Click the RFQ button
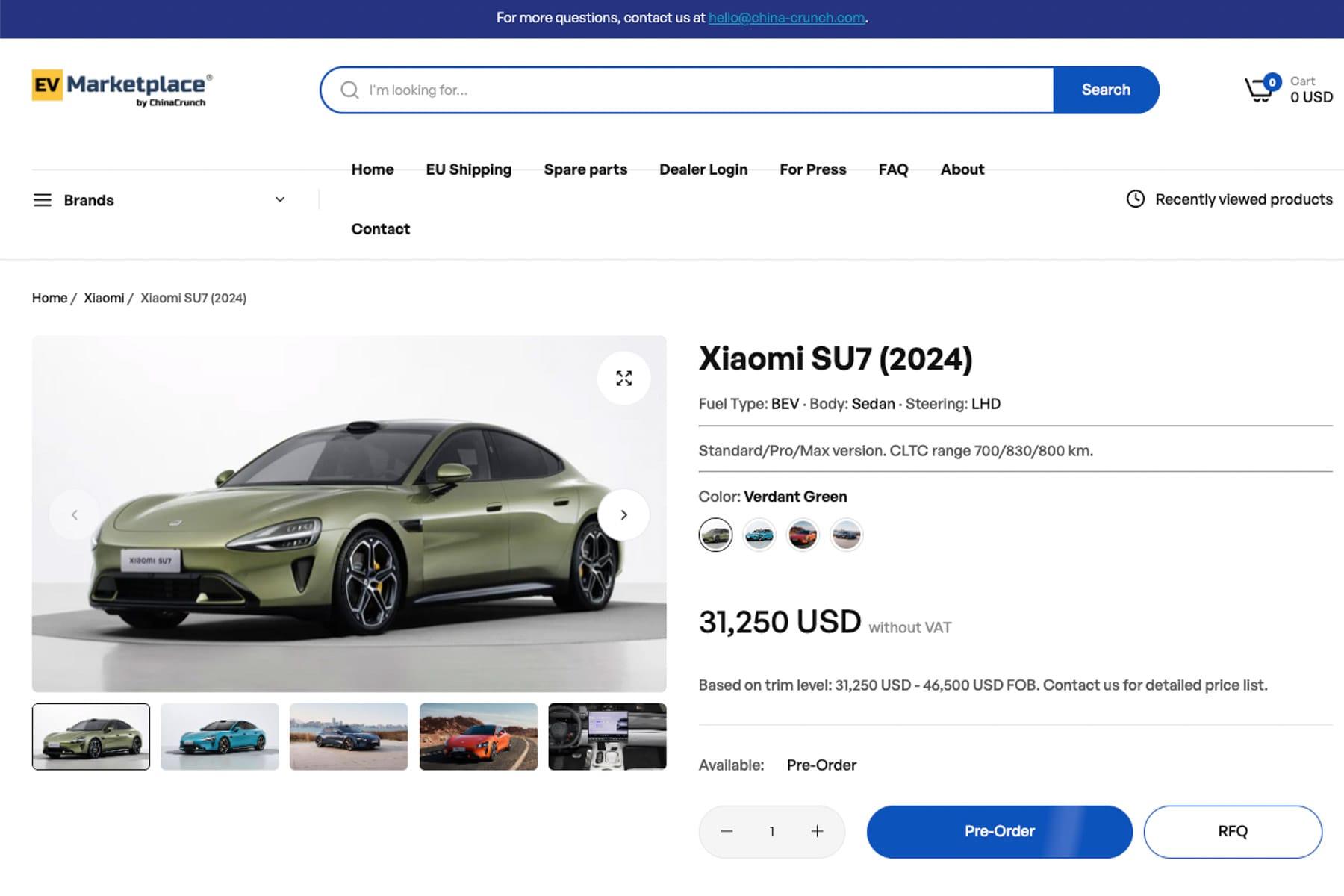The image size is (1344, 896). (x=1232, y=831)
